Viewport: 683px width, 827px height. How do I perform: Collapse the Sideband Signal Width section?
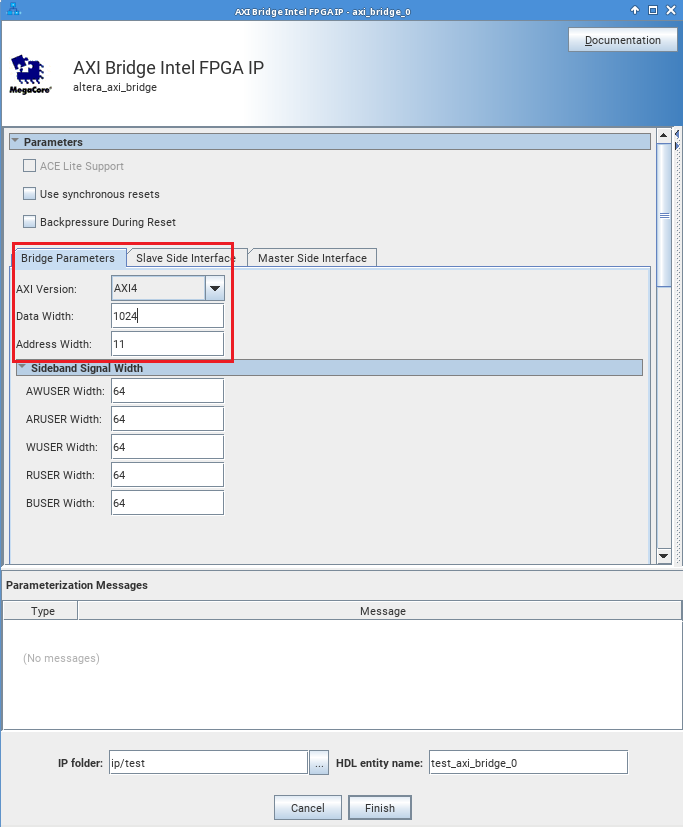(22, 368)
